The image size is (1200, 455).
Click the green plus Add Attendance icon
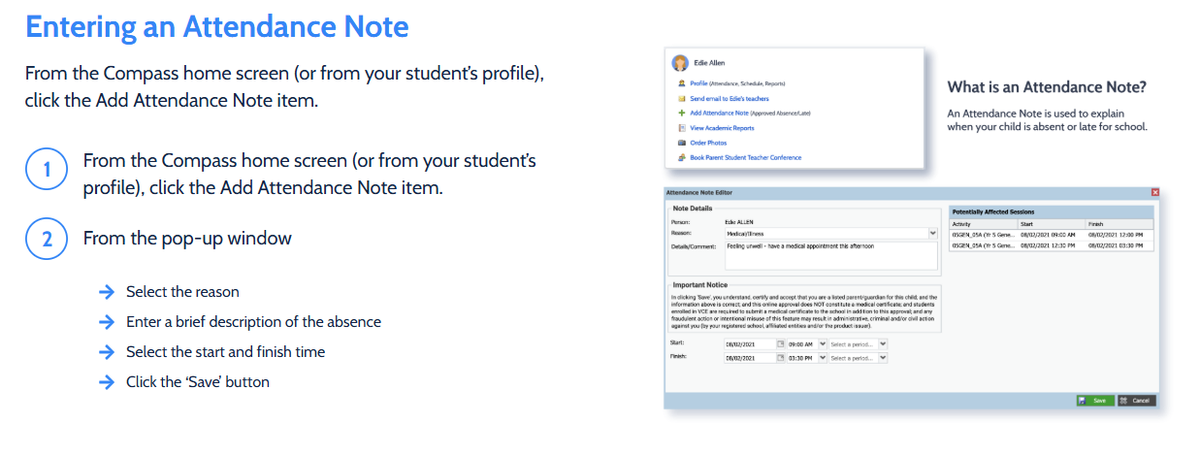click(x=681, y=113)
